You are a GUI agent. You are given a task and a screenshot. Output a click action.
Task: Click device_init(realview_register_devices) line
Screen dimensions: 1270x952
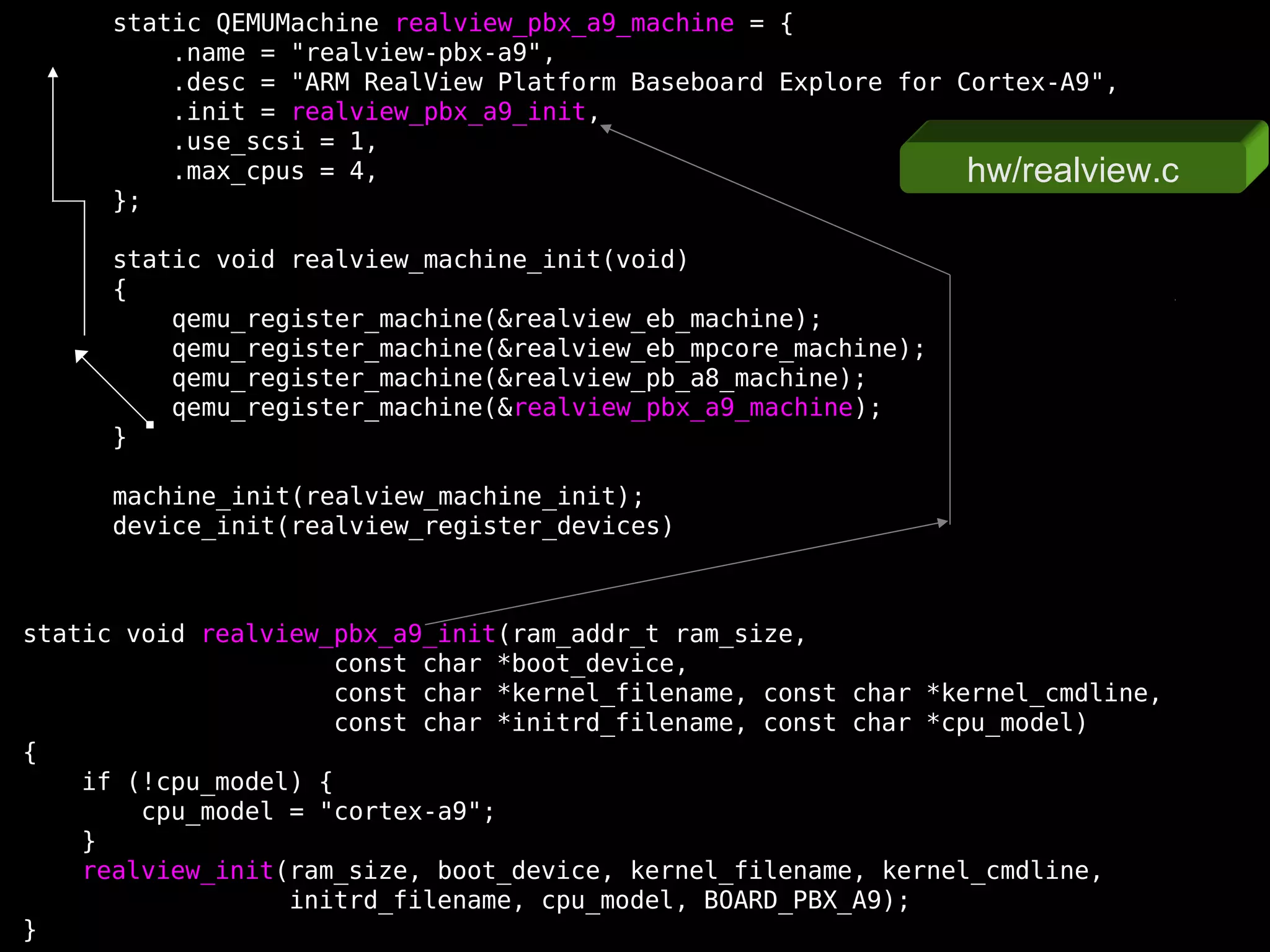tap(393, 527)
